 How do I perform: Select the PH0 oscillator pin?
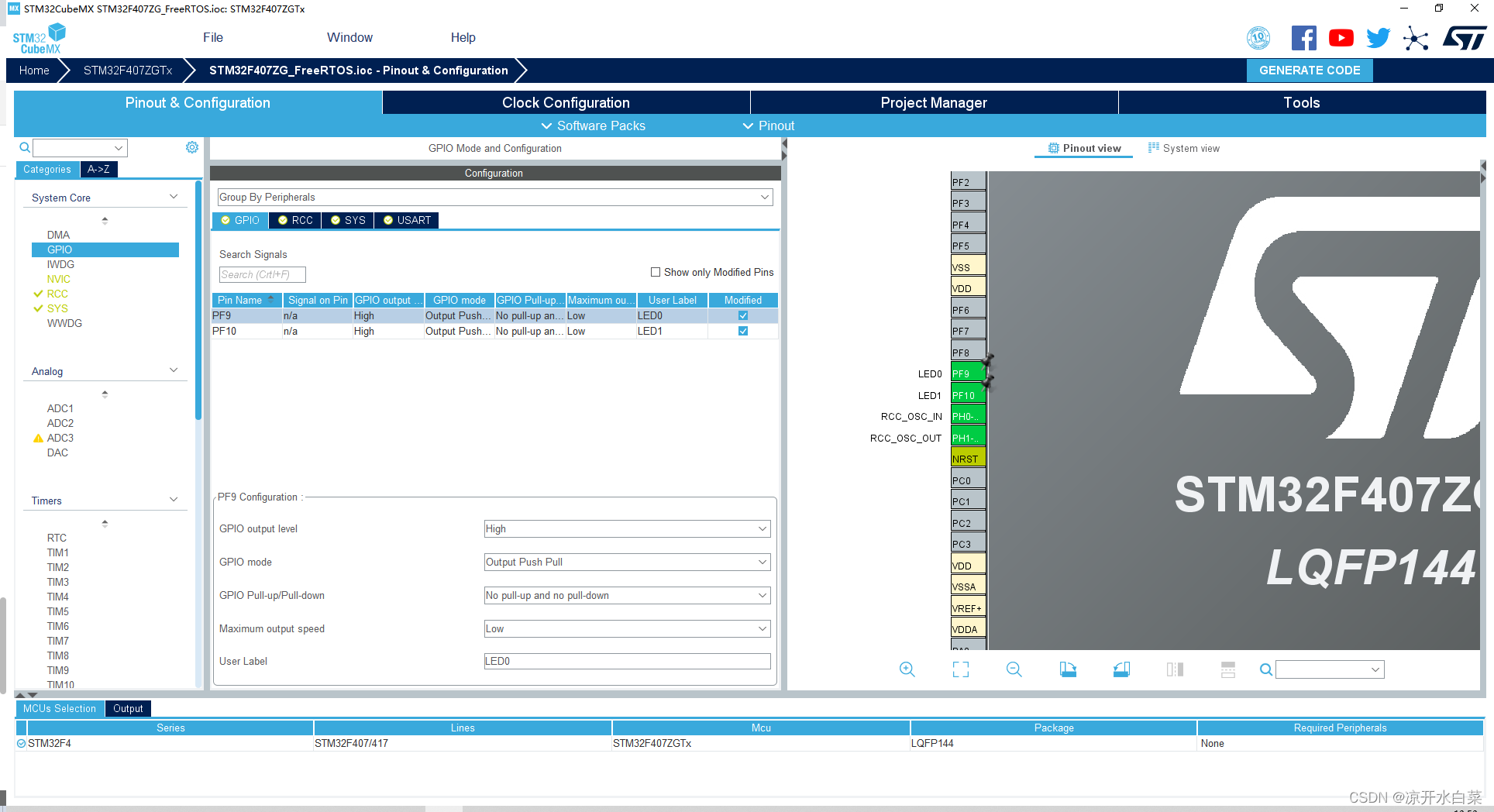tap(968, 416)
